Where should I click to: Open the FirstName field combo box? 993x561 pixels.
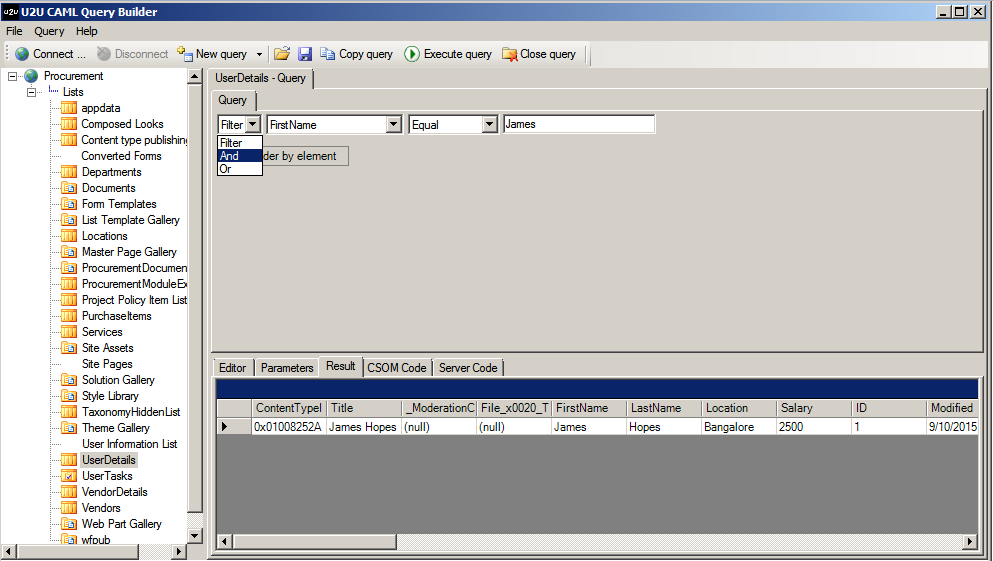click(394, 125)
